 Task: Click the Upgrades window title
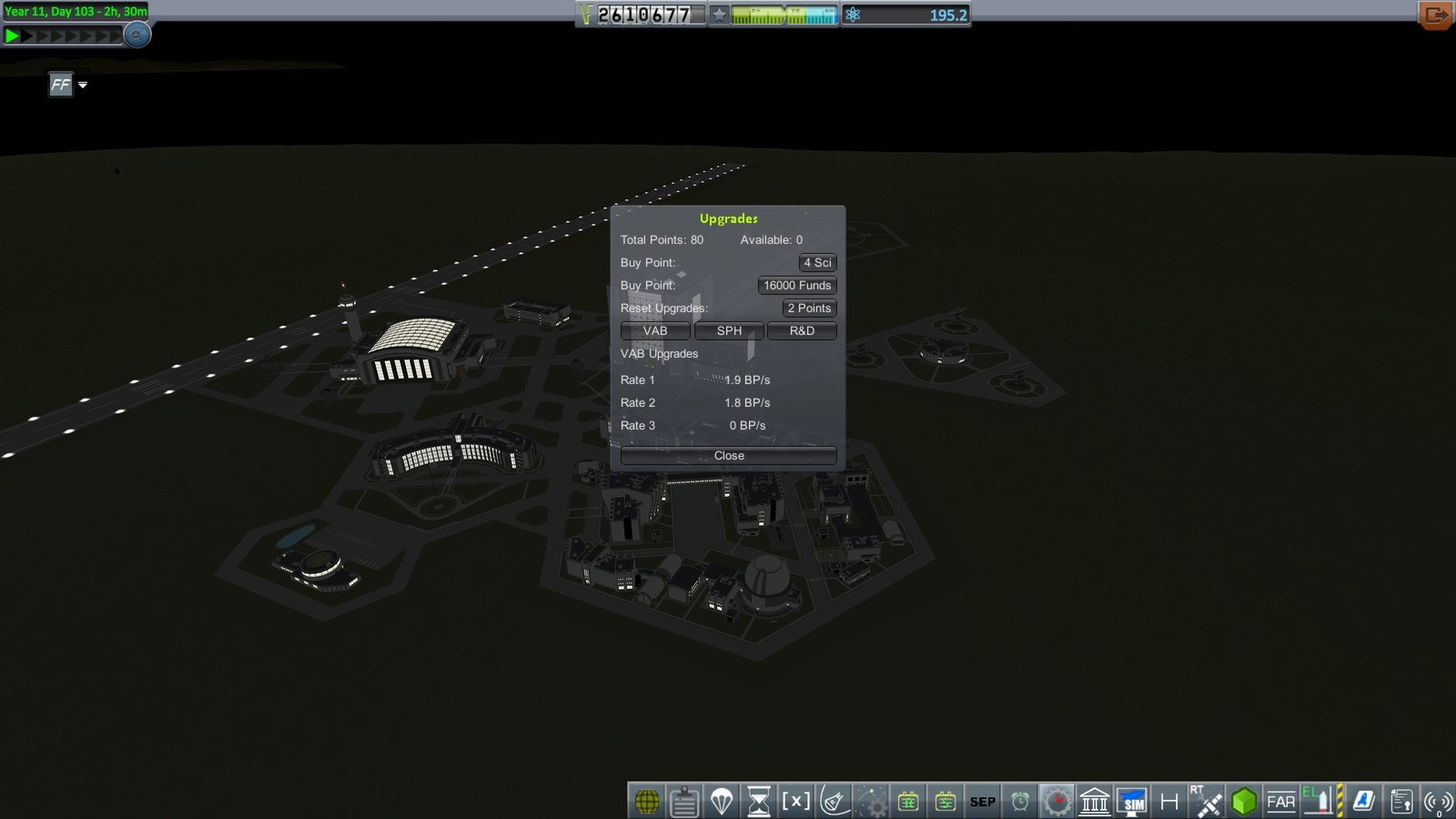(x=729, y=218)
